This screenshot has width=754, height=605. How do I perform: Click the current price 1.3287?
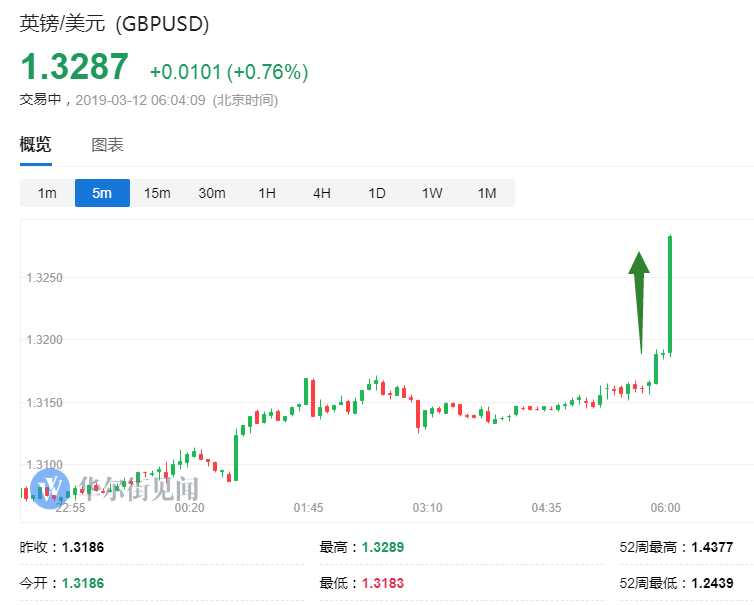(75, 68)
